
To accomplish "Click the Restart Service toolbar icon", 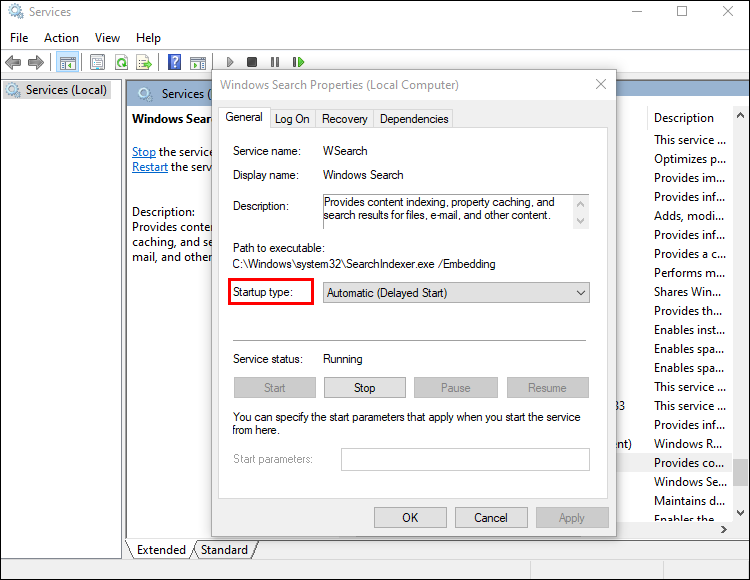I will 298,62.
